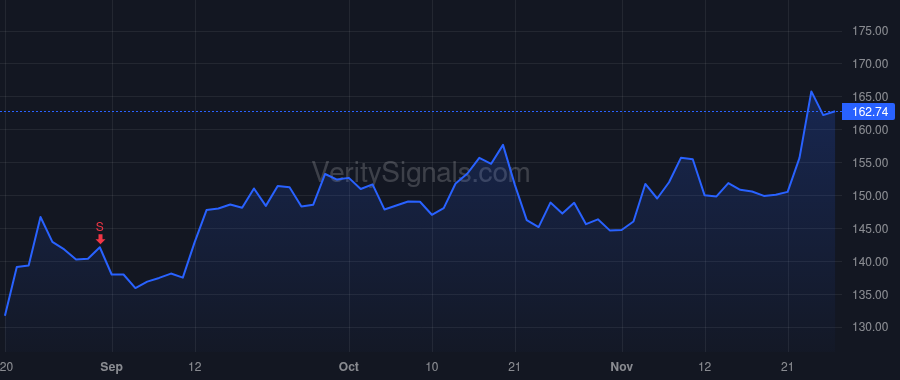This screenshot has height=380, width=900.
Task: Click the 135.00 price axis label
Action: pyautogui.click(x=870, y=294)
